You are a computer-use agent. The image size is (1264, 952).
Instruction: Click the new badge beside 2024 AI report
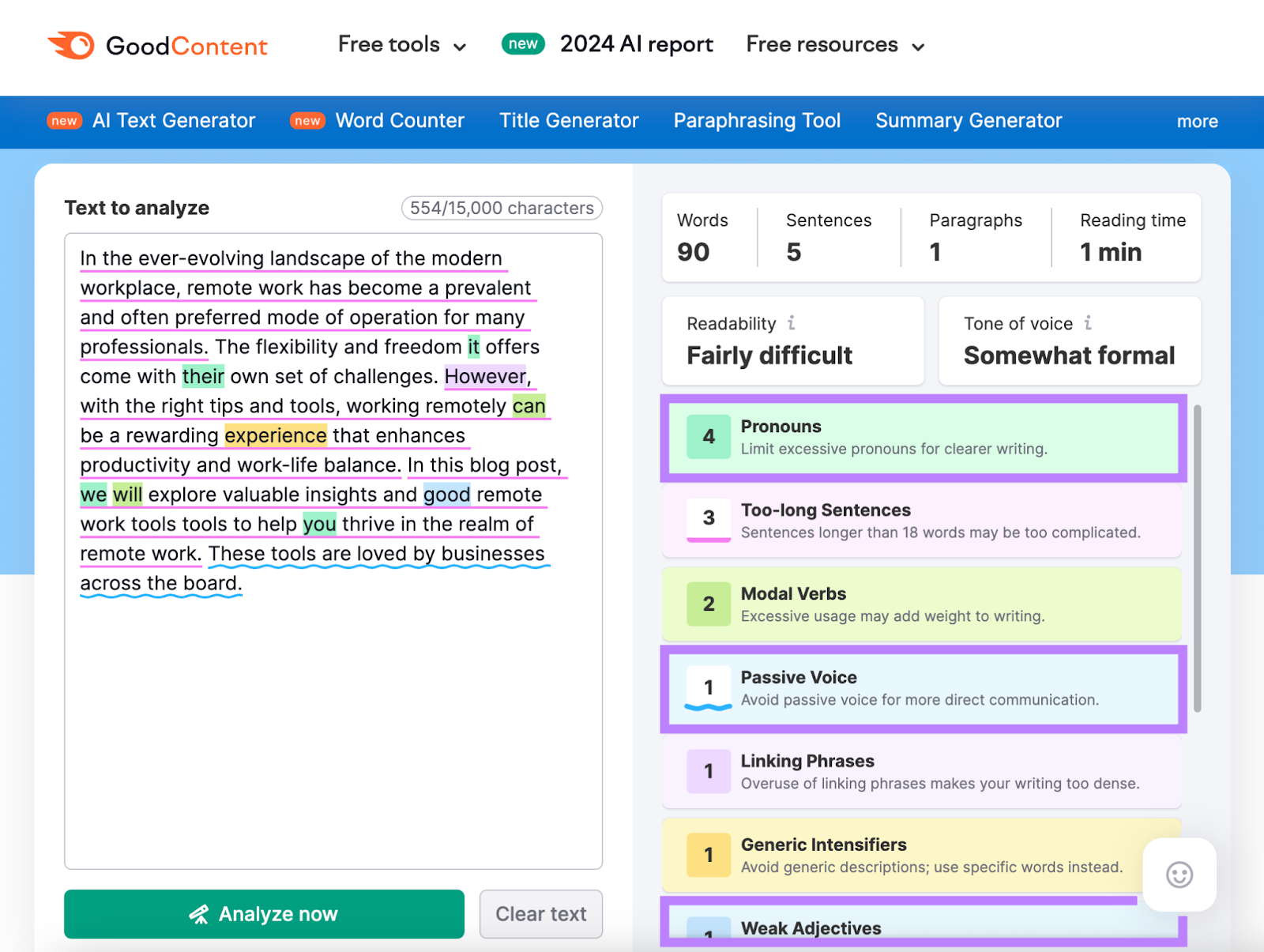[x=522, y=44]
